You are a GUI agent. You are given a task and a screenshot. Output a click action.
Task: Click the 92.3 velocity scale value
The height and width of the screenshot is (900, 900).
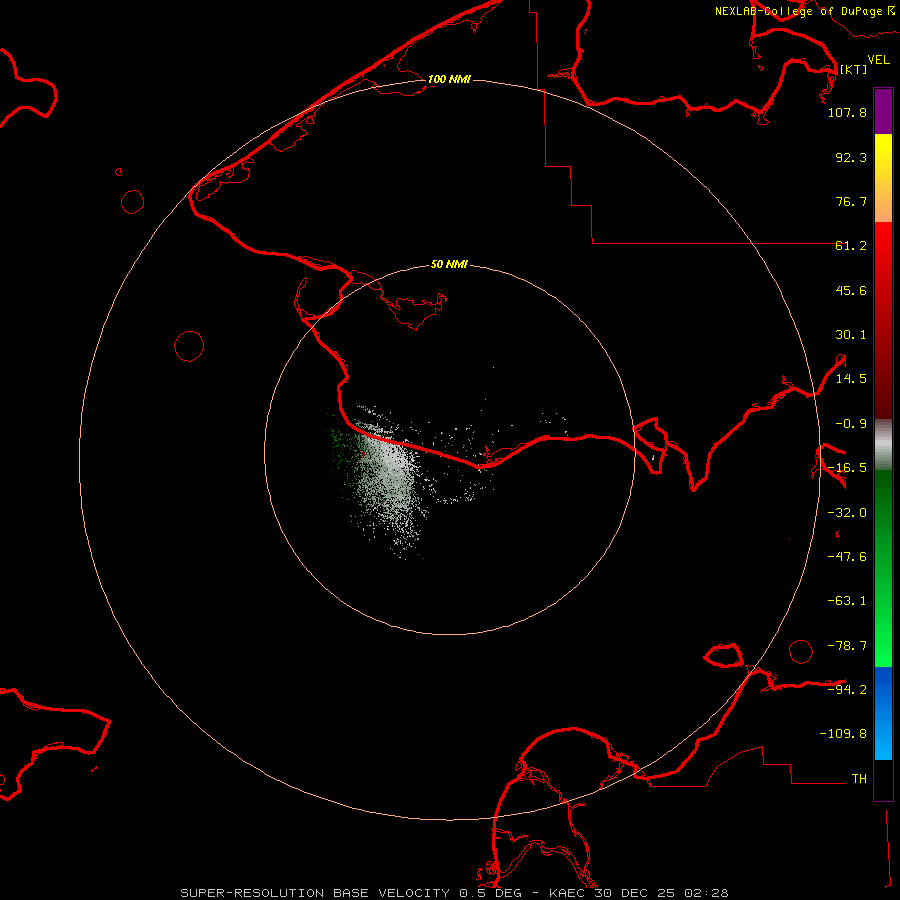coord(851,157)
